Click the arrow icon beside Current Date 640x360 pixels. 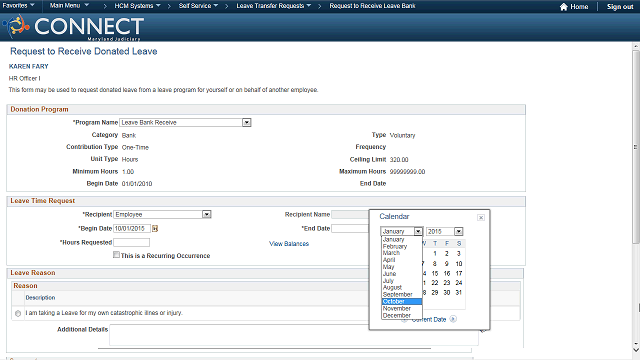click(453, 319)
